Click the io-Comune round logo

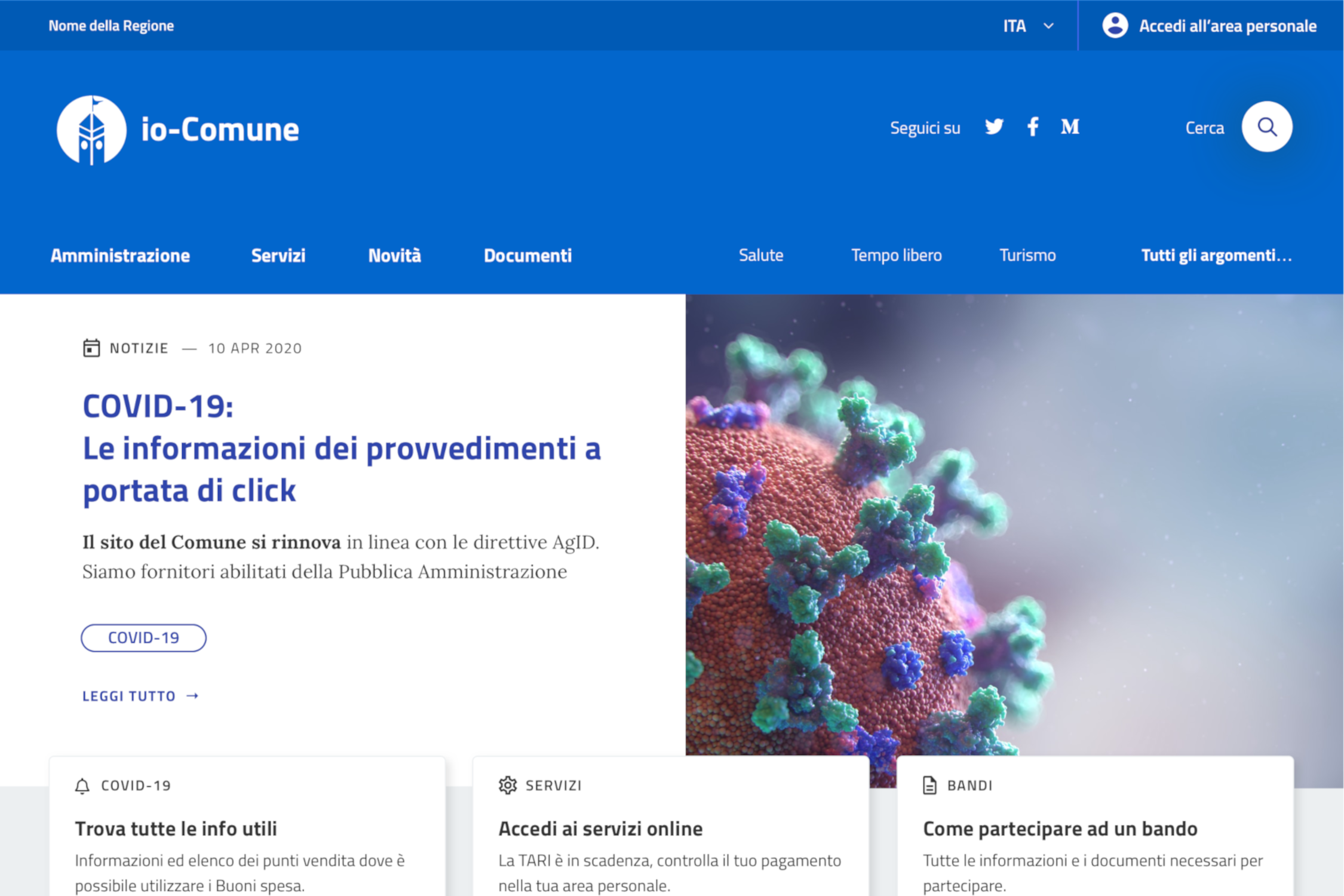(91, 130)
